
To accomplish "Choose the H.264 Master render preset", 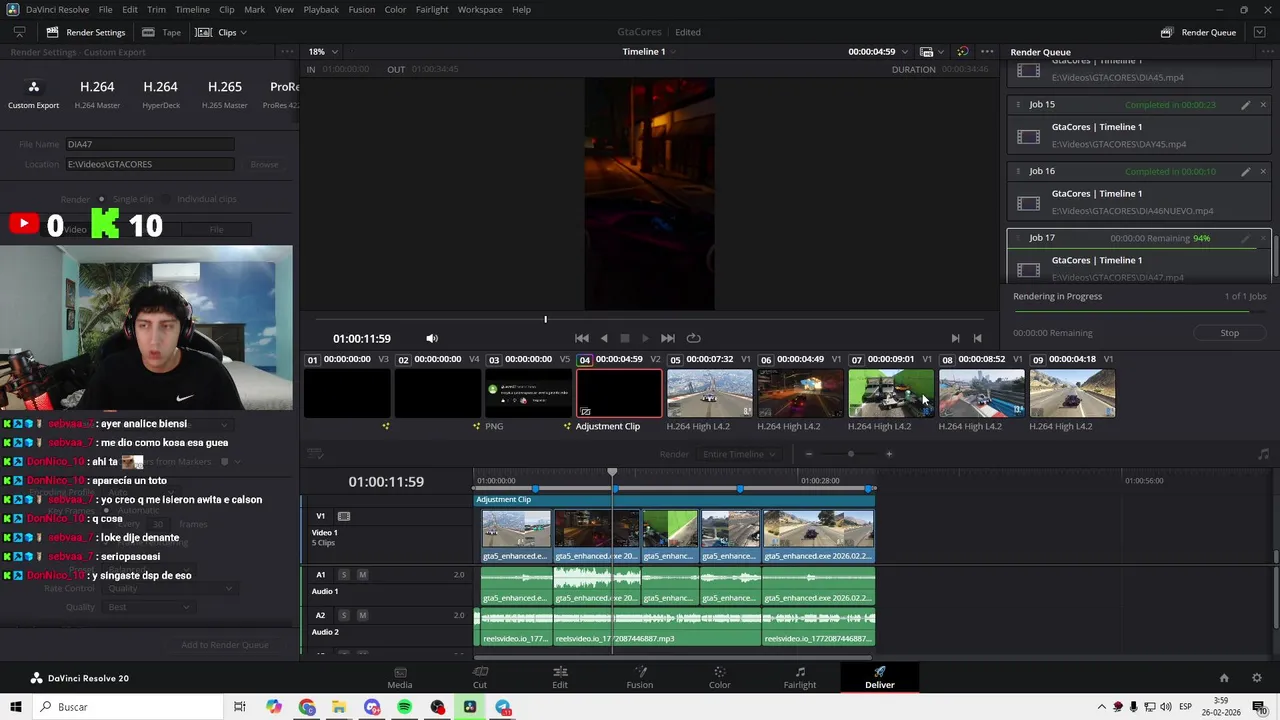I will (97, 93).
